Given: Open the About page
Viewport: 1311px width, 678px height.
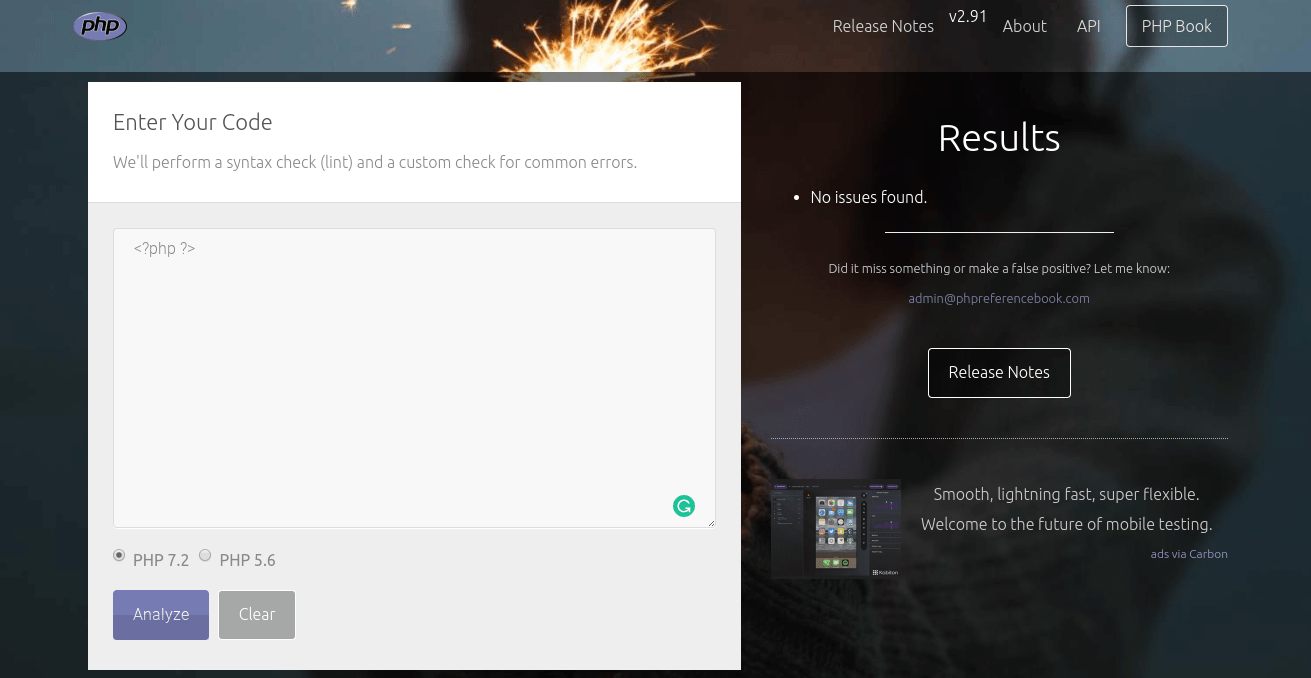Looking at the screenshot, I should (x=1024, y=26).
